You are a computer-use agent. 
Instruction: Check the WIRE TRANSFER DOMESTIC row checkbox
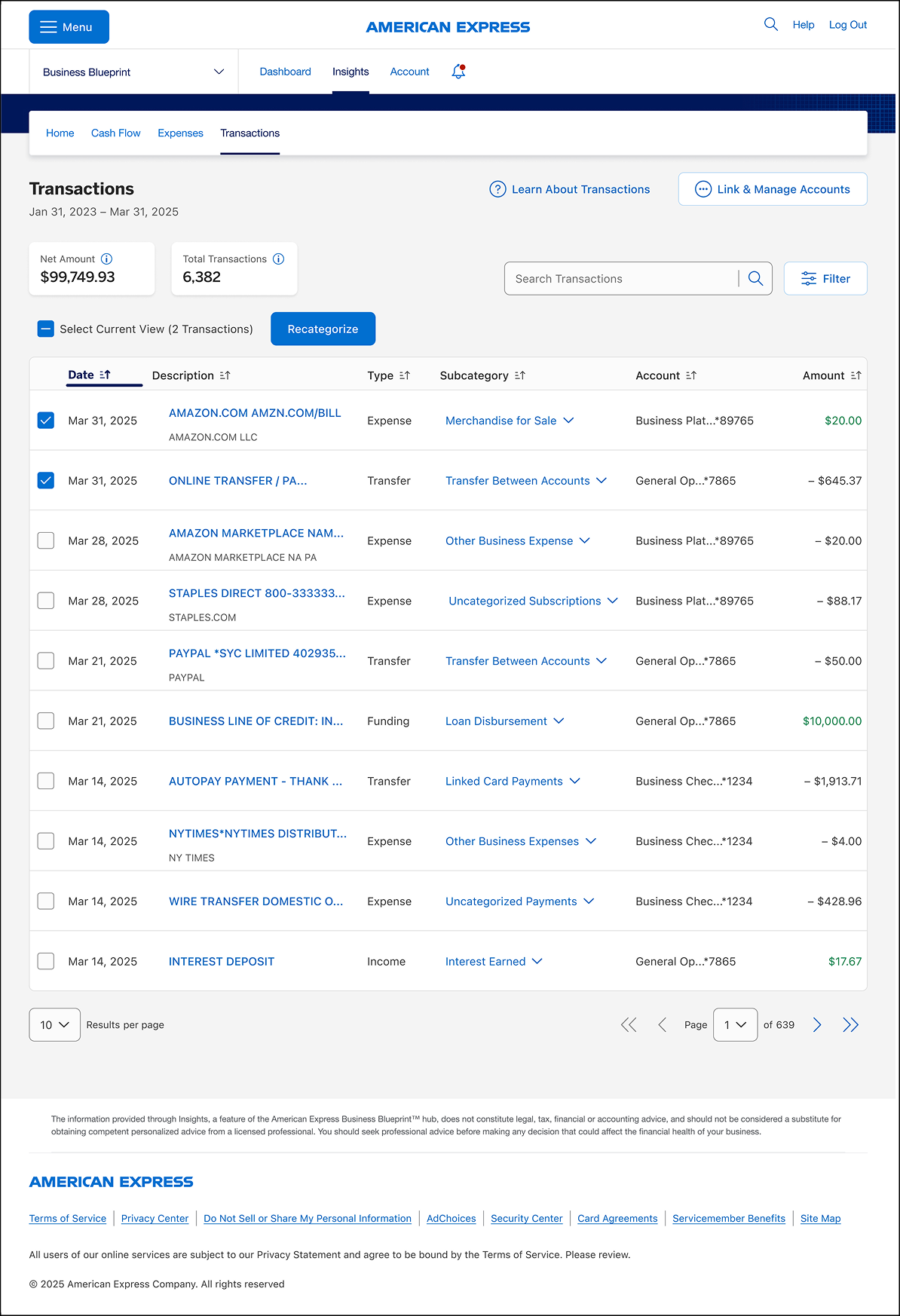point(46,901)
